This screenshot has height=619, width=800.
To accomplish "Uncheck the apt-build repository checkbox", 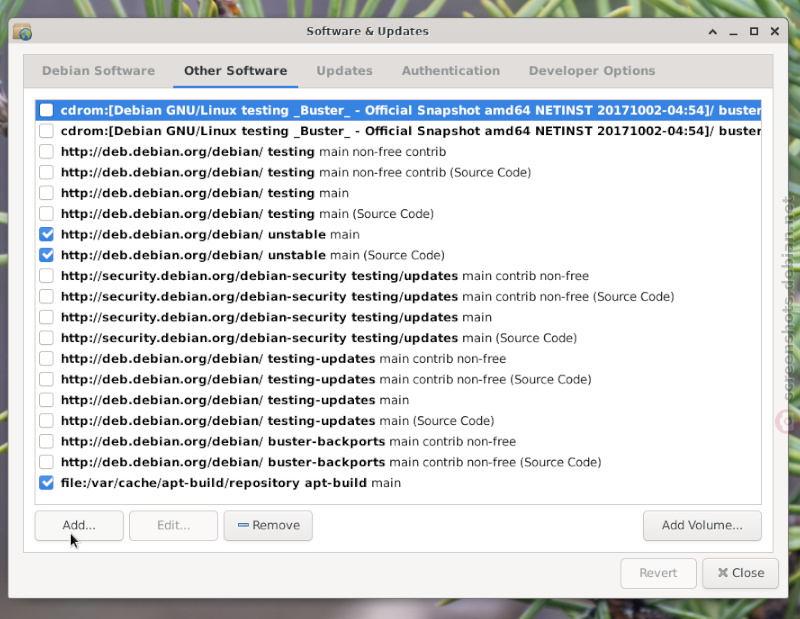I will (46, 483).
